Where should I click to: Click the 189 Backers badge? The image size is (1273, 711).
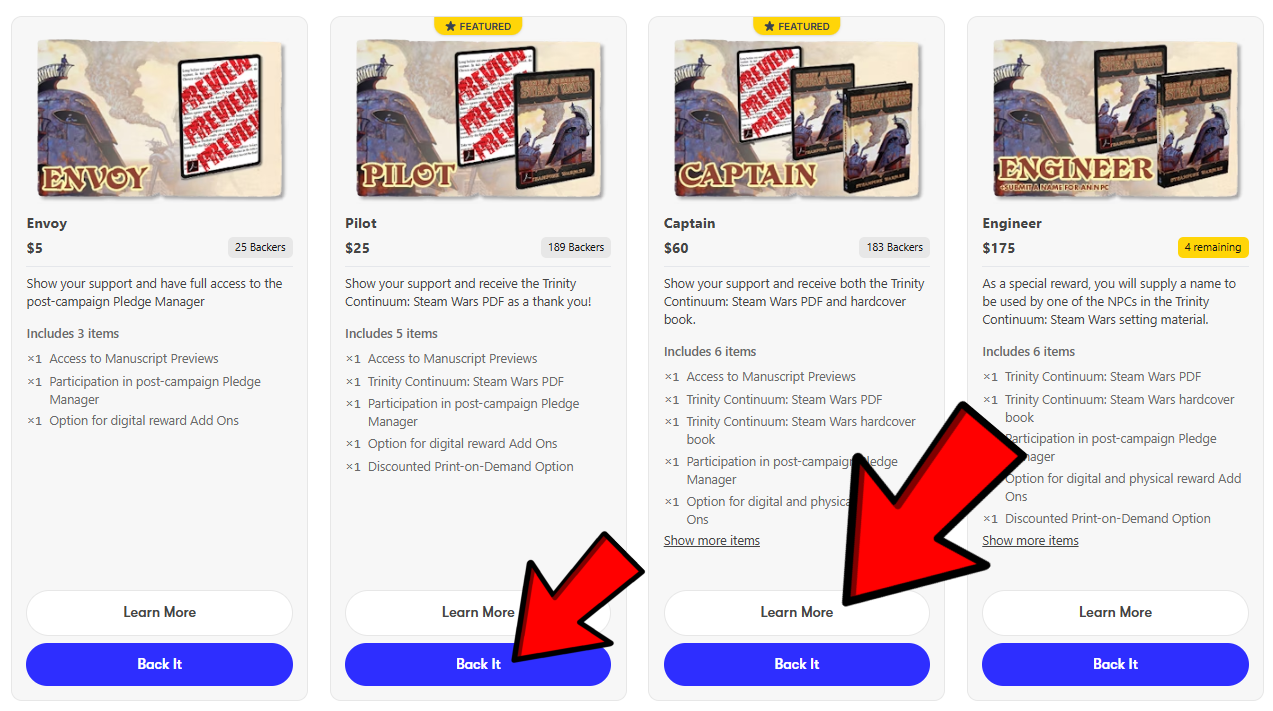576,247
